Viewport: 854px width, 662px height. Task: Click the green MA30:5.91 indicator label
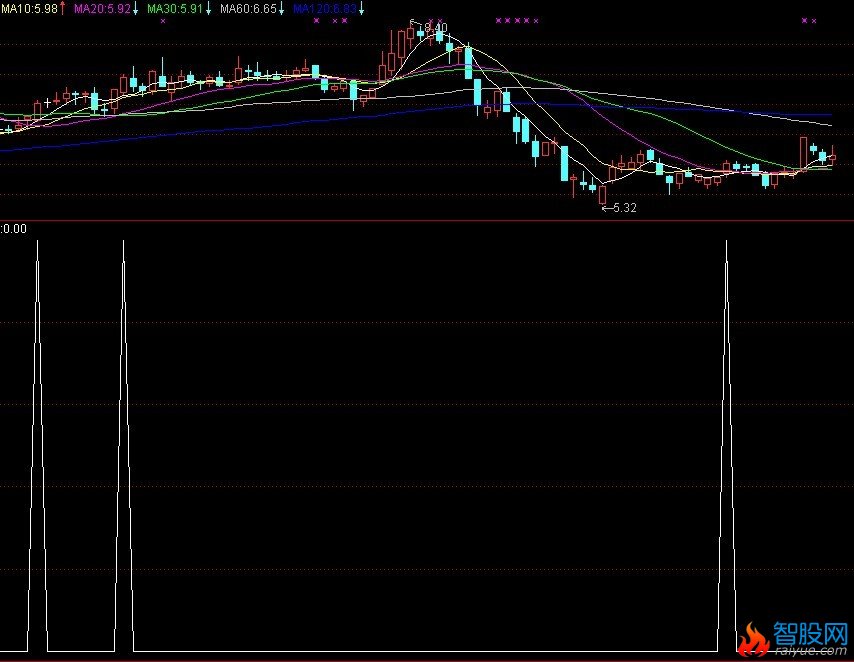pyautogui.click(x=175, y=8)
